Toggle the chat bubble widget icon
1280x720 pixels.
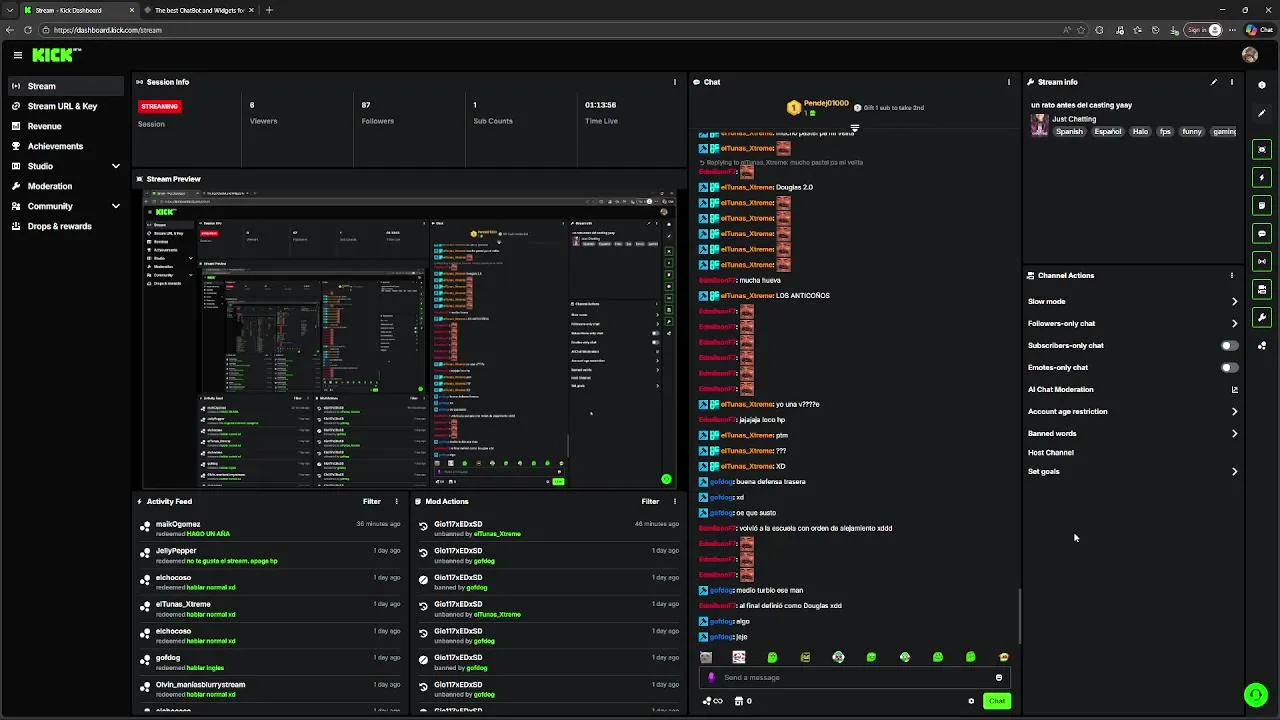pyautogui.click(x=1262, y=233)
